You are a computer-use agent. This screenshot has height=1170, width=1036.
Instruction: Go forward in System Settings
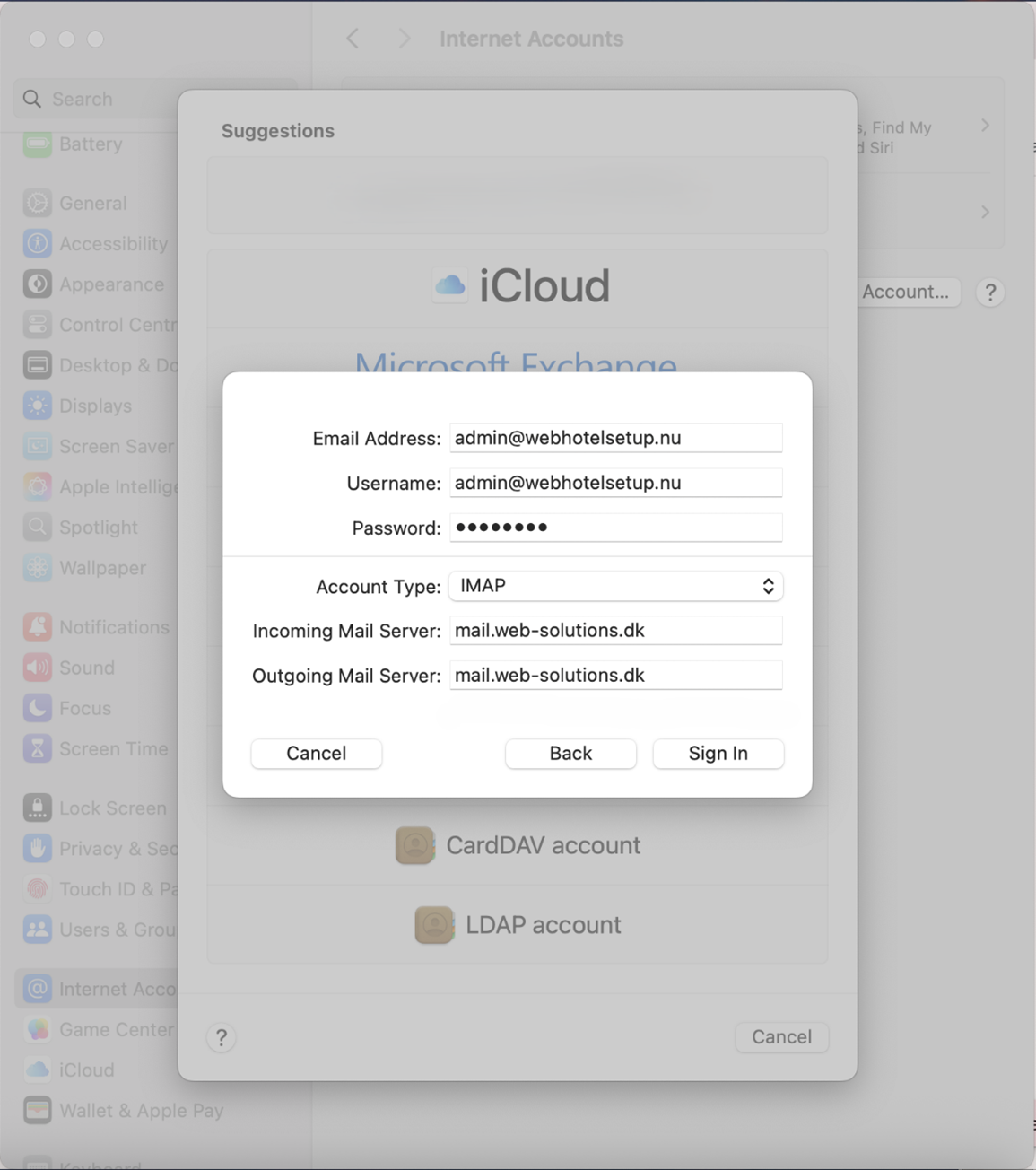point(405,39)
